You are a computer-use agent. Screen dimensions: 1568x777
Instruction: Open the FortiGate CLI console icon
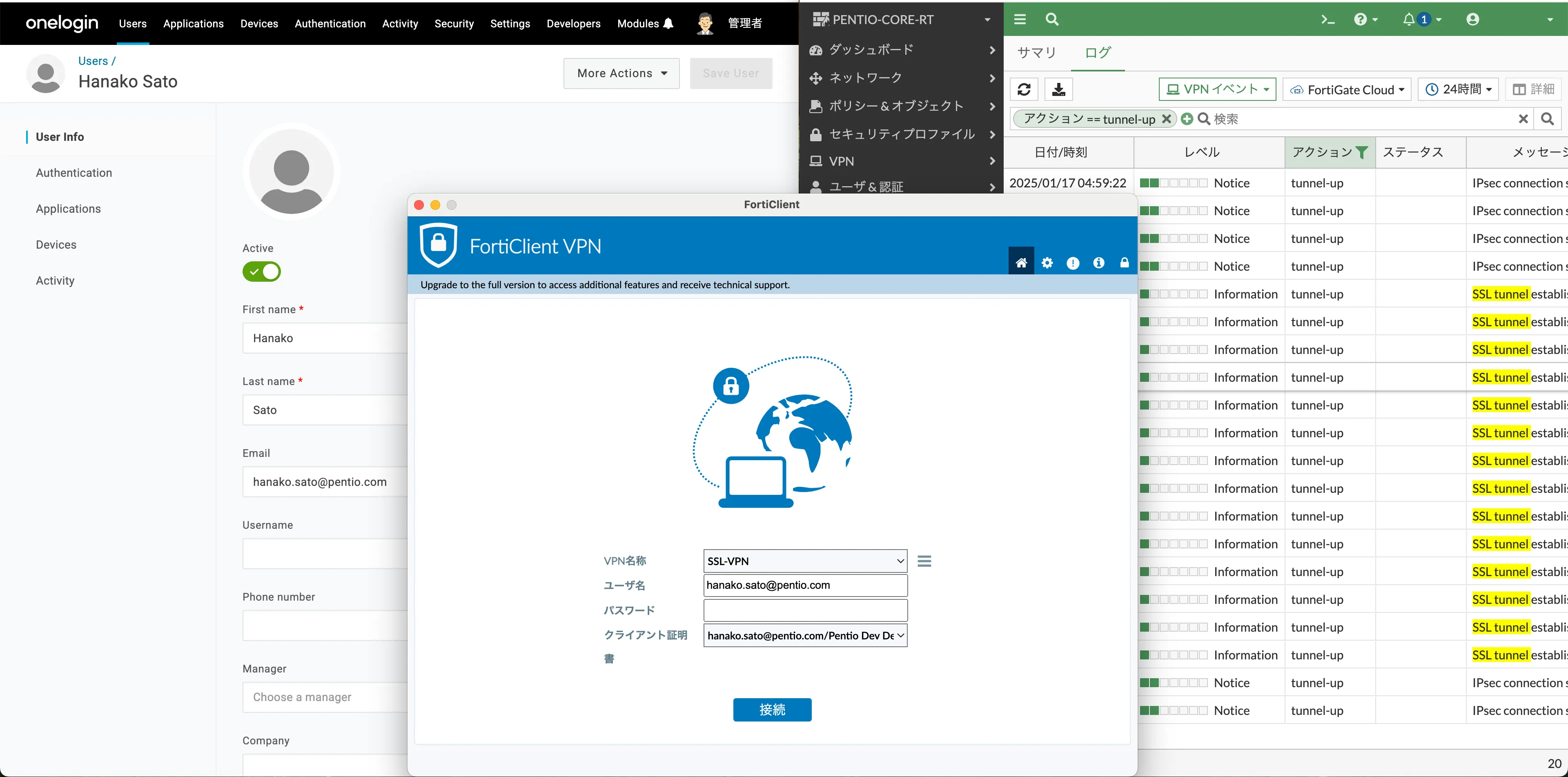point(1327,20)
